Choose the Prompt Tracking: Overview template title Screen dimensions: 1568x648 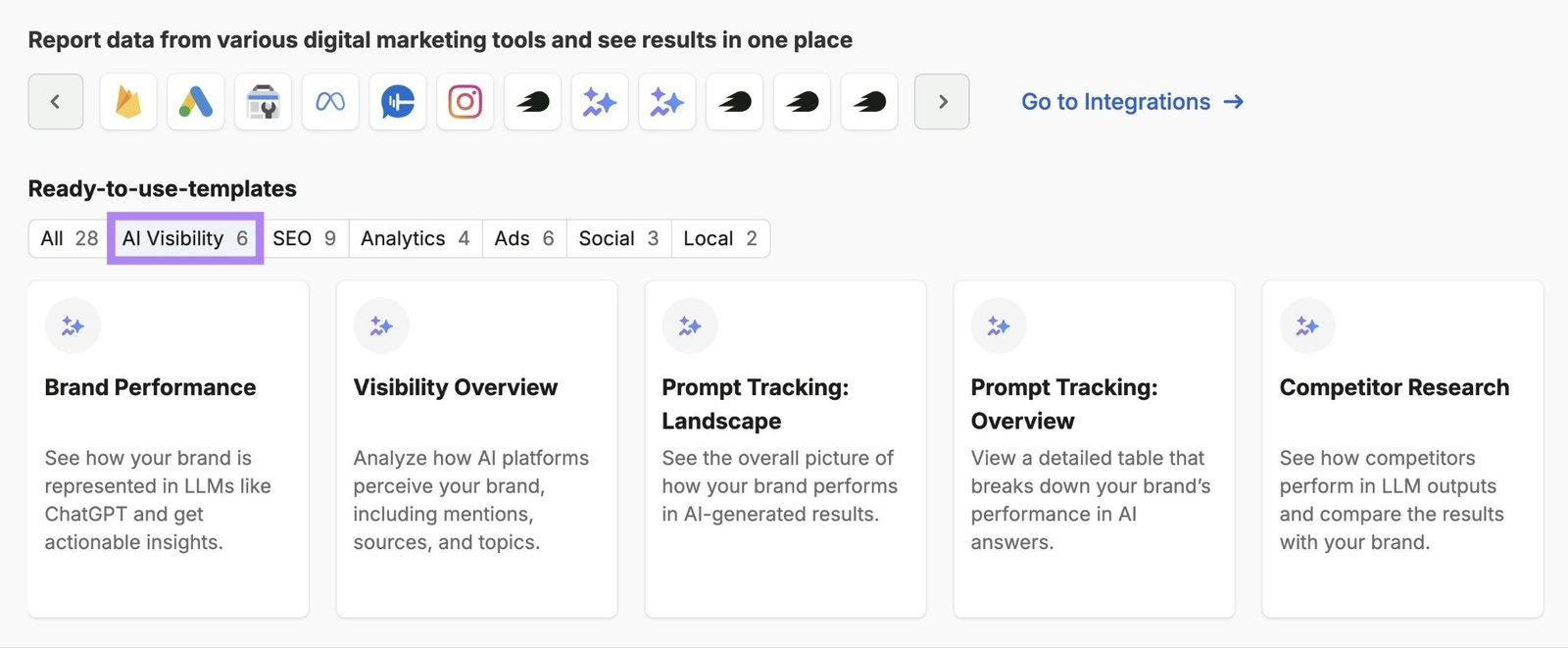coord(1064,404)
